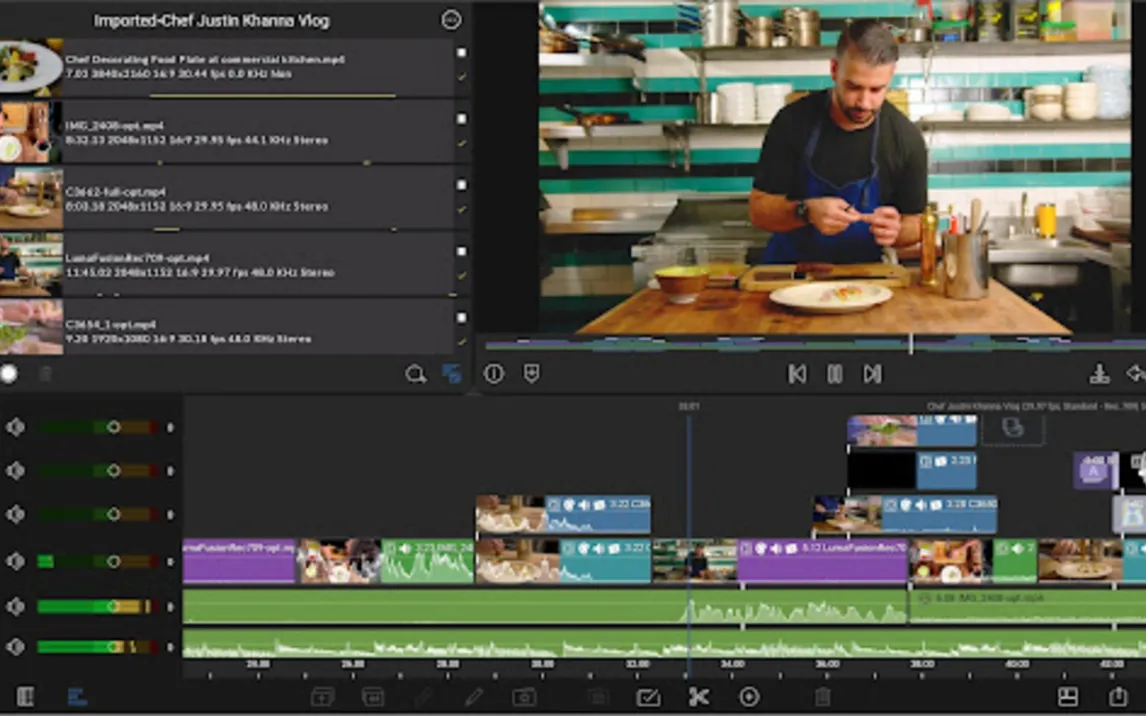Open the layout switcher icon
The width and height of the screenshot is (1146, 716).
pyautogui.click(x=1067, y=697)
